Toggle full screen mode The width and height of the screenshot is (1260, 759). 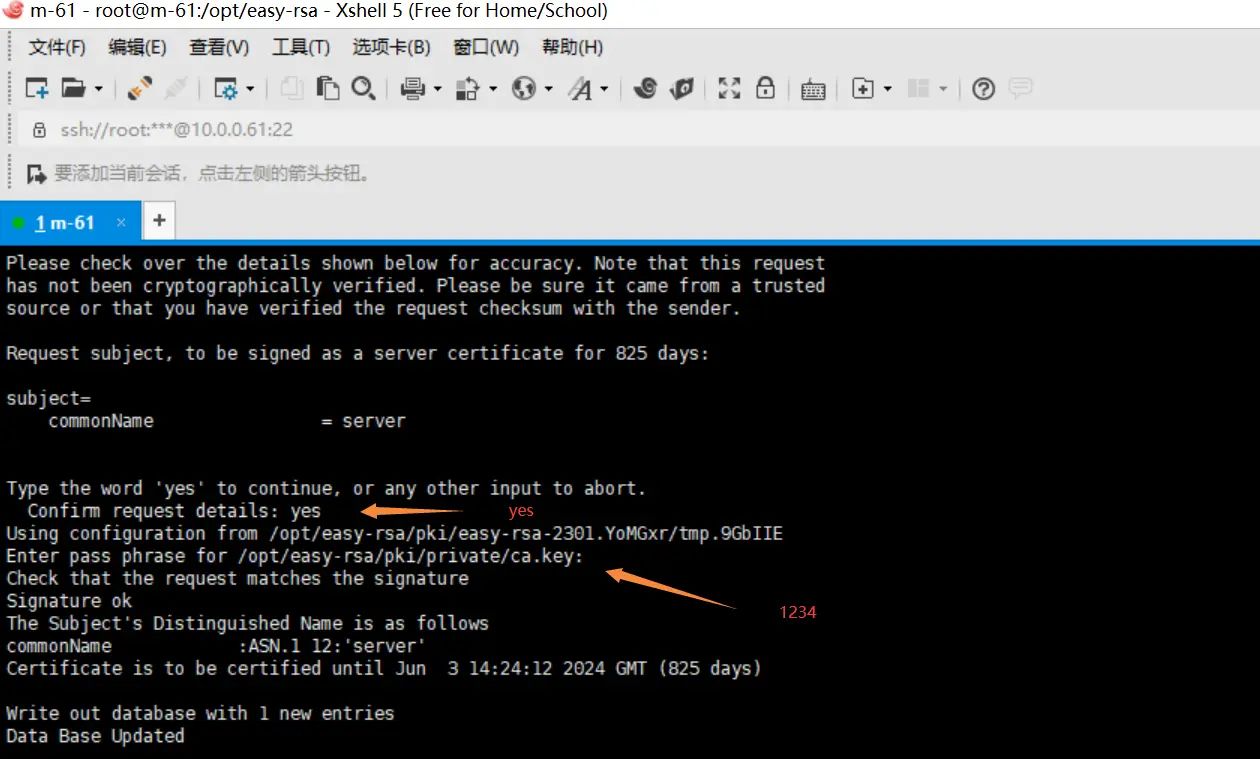tap(729, 89)
